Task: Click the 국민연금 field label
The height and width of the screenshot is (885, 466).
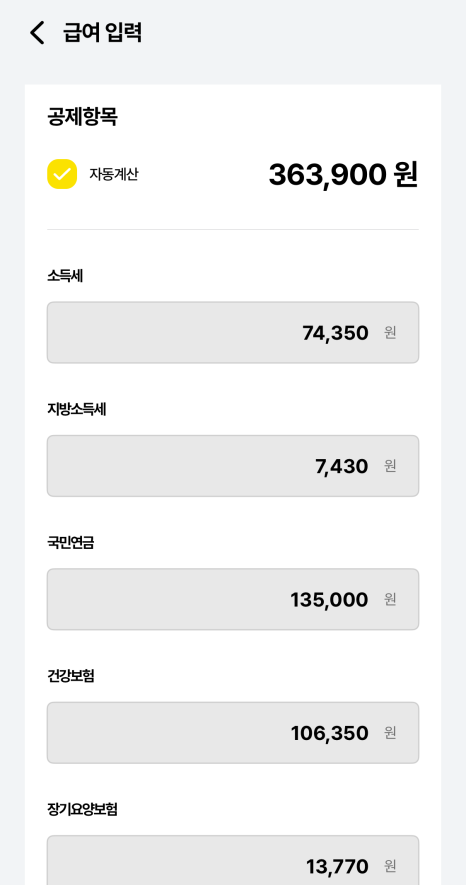Action: (x=71, y=543)
